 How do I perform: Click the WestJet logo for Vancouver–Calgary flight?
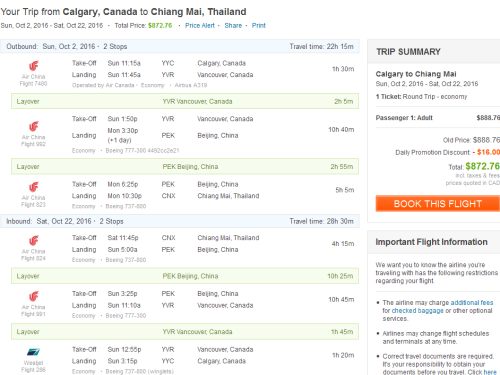tap(33, 352)
